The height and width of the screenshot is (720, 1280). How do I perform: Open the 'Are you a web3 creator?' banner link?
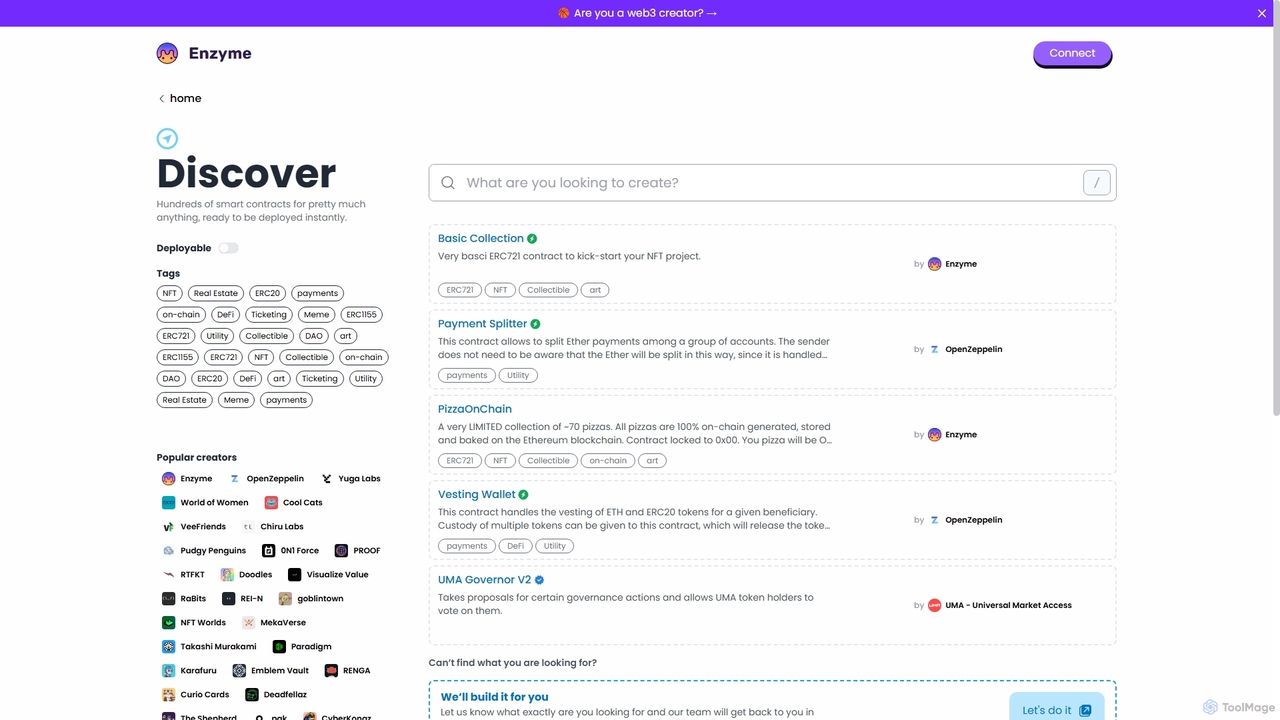638,13
